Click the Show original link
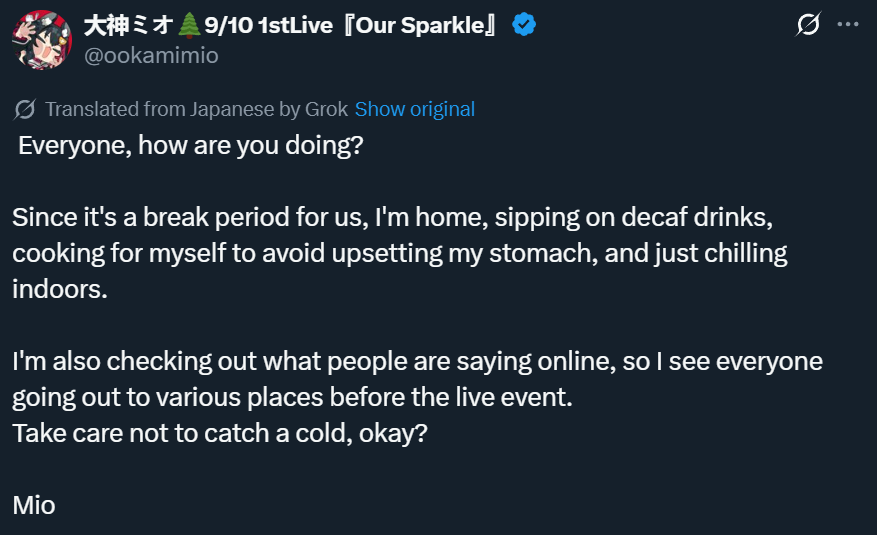 tap(414, 109)
